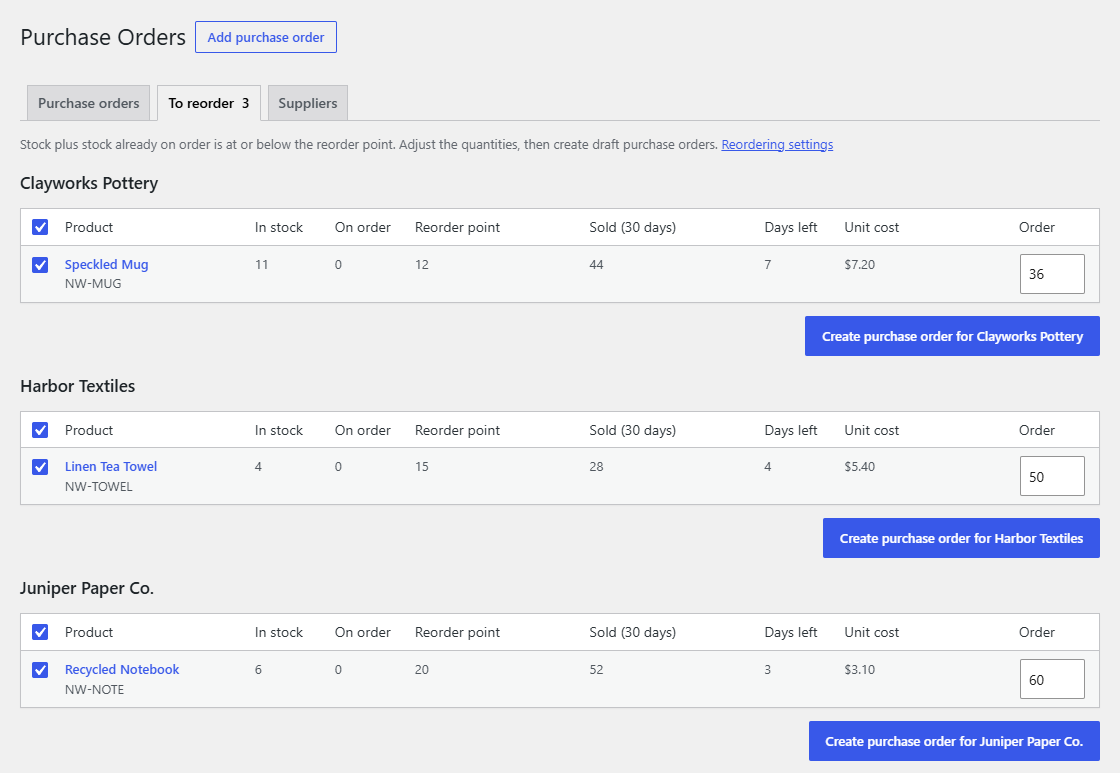1120x773 pixels.
Task: Click the Add purchase order button
Action: (x=266, y=37)
